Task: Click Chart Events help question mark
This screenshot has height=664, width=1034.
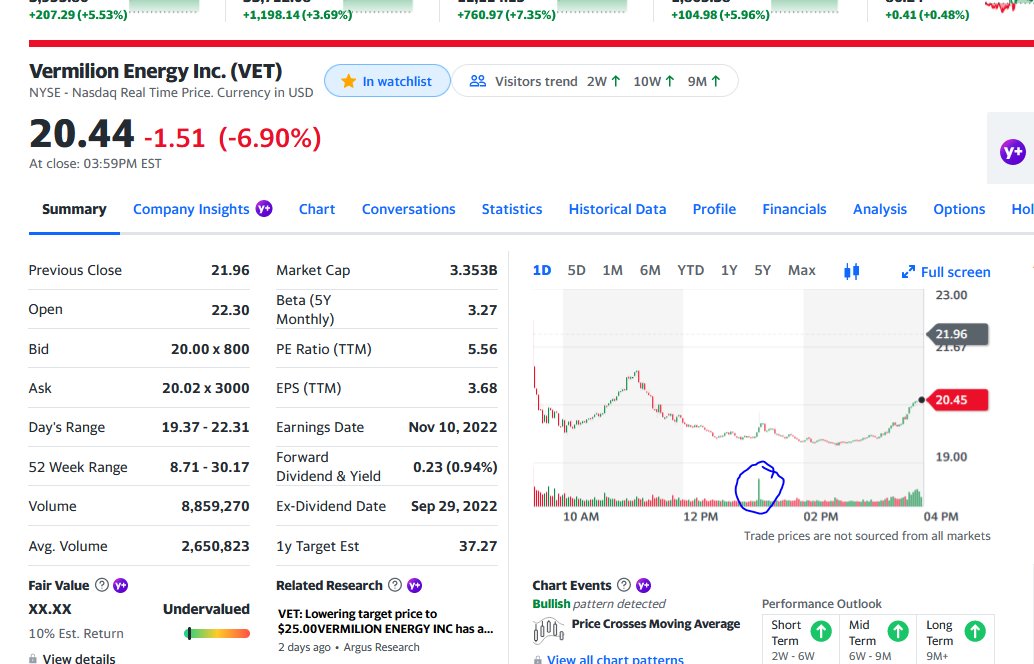Action: pyautogui.click(x=623, y=585)
